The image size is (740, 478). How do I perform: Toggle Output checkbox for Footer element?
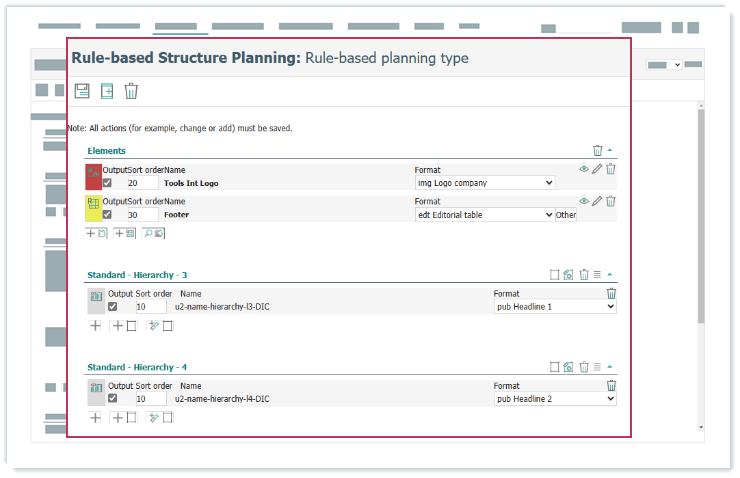coord(107,214)
